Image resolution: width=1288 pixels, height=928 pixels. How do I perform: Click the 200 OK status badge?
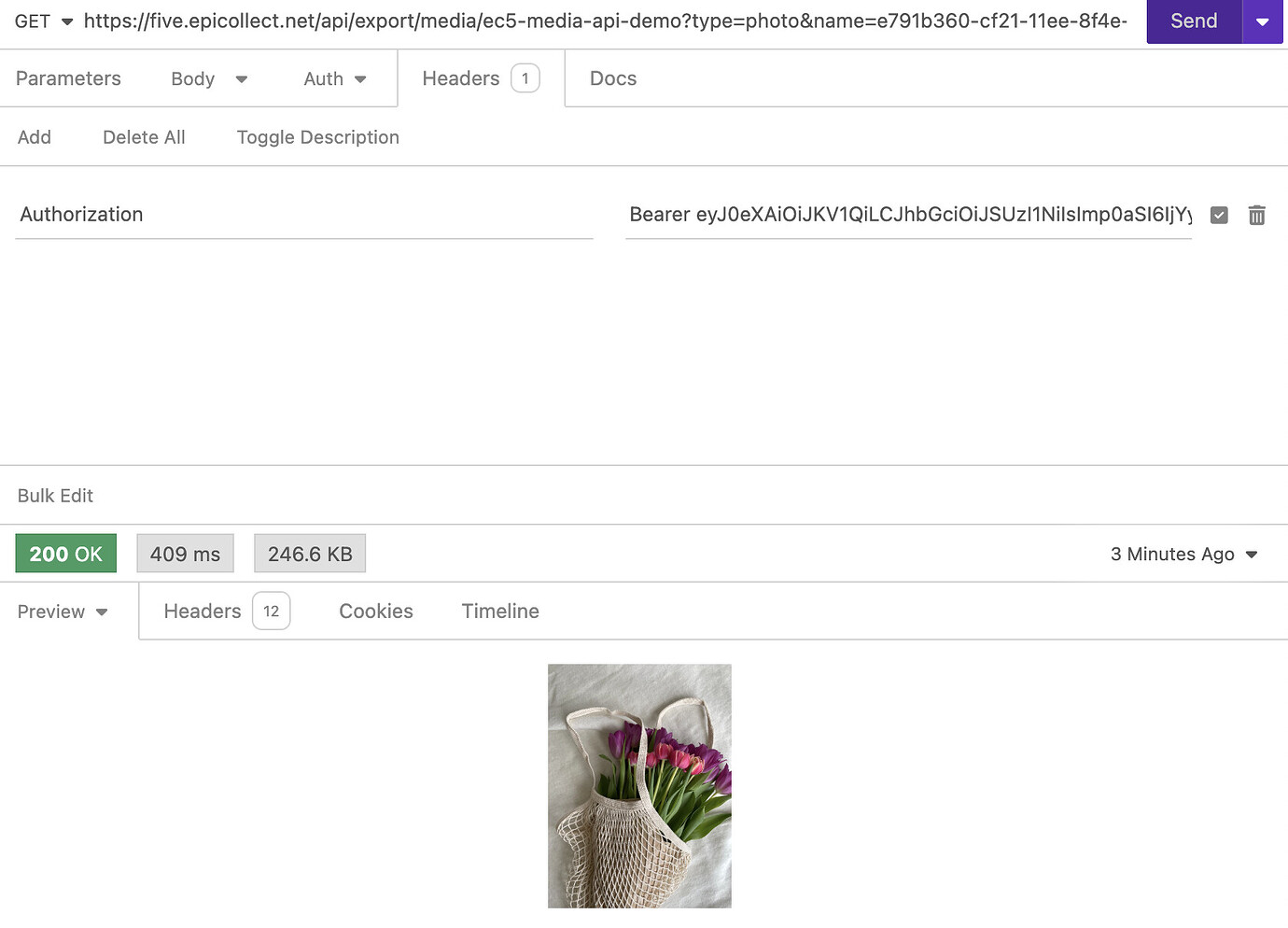65,554
